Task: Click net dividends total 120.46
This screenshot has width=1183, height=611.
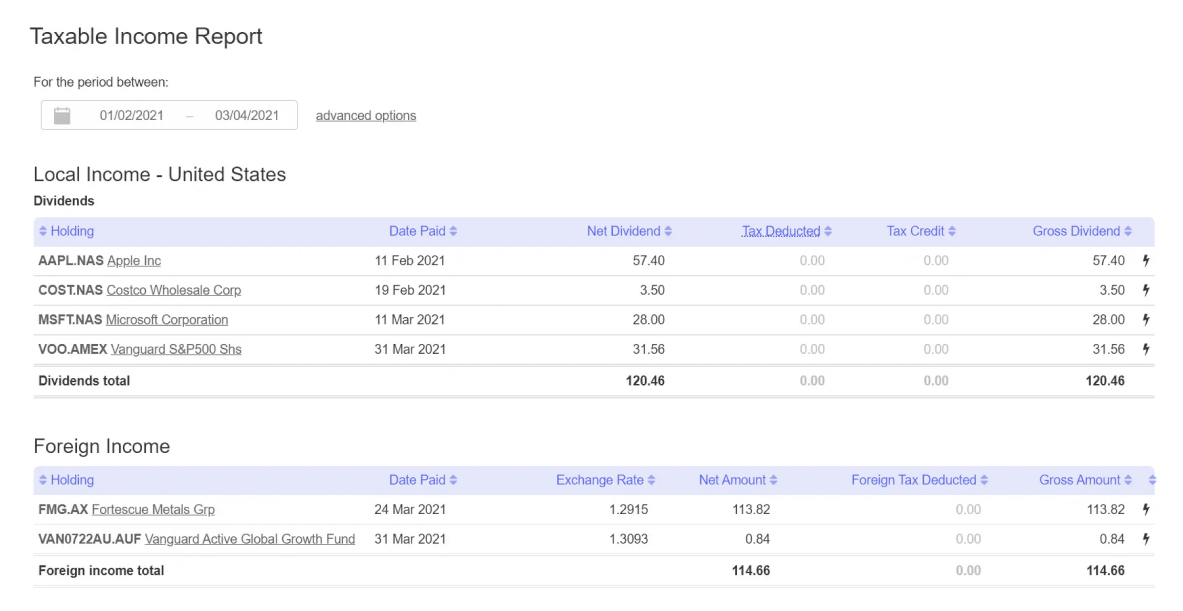Action: [645, 381]
